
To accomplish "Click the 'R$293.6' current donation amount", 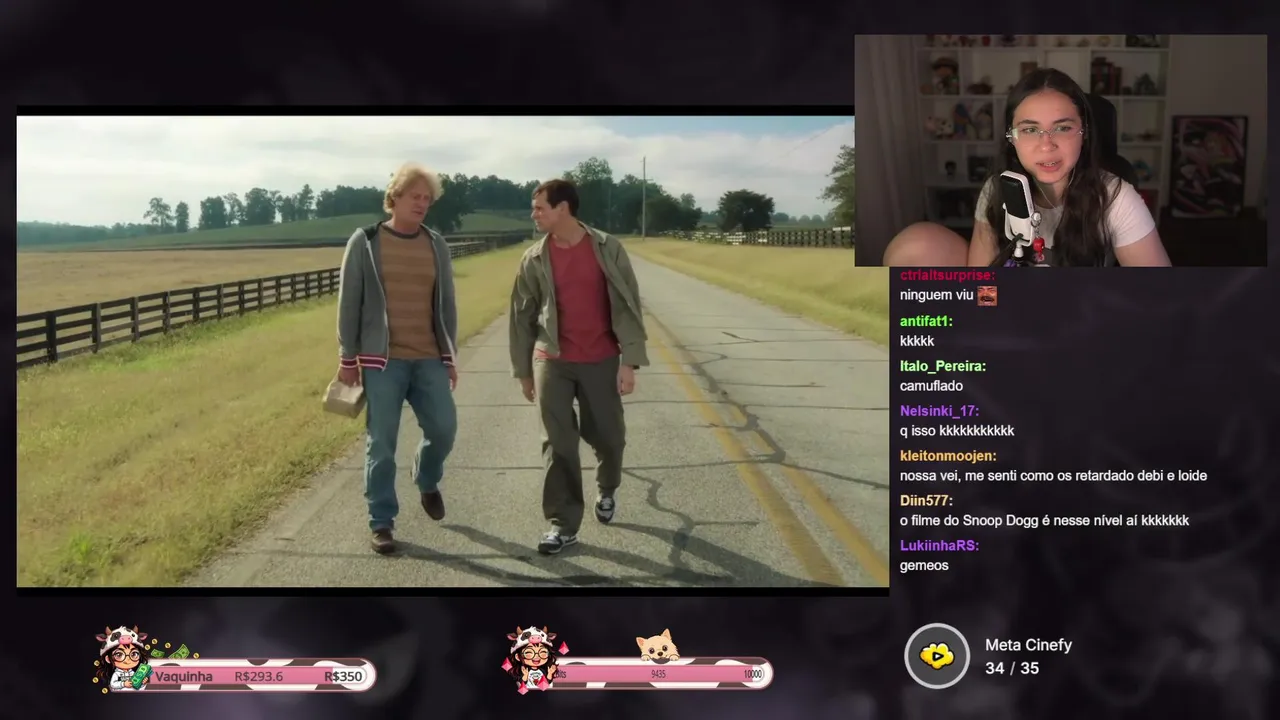I will 258,676.
